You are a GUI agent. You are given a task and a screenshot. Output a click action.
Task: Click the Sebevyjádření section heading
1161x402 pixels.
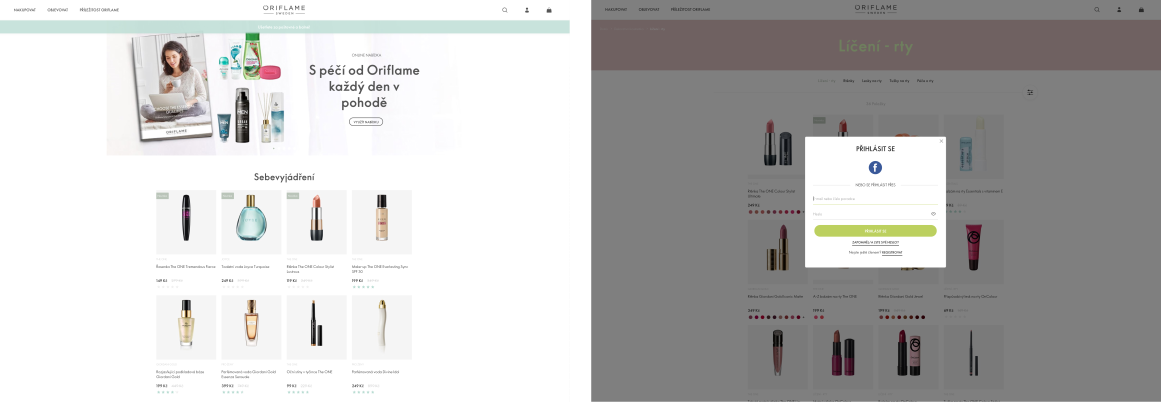coord(284,177)
